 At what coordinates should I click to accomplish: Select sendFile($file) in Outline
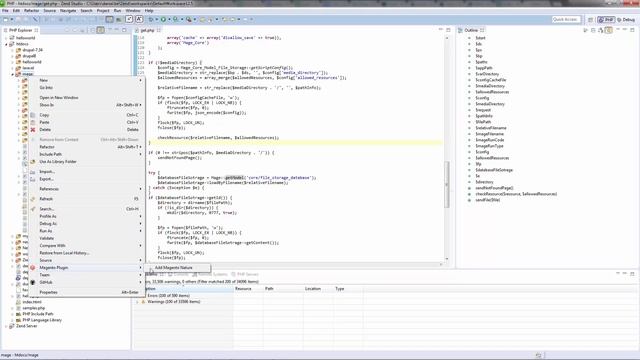[487, 200]
